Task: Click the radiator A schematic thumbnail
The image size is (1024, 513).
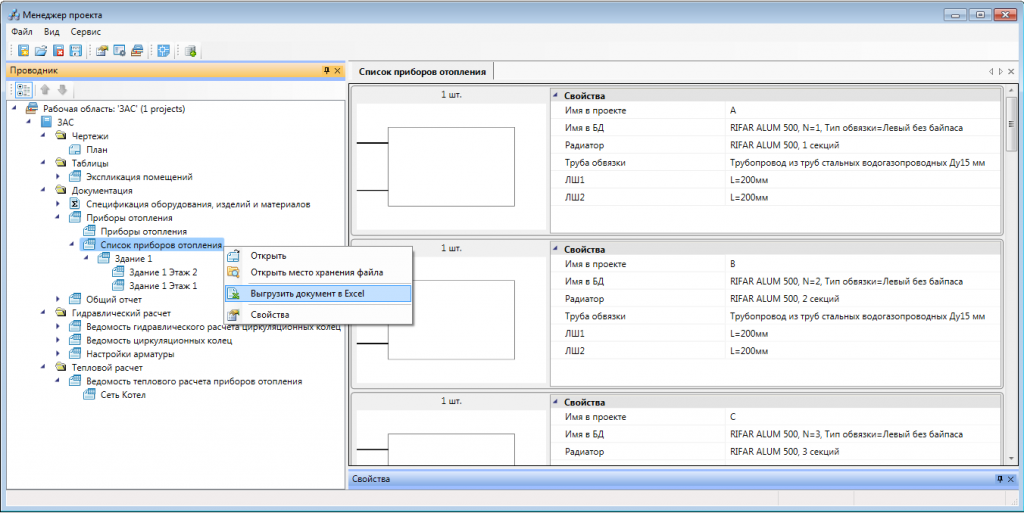Action: [451, 166]
